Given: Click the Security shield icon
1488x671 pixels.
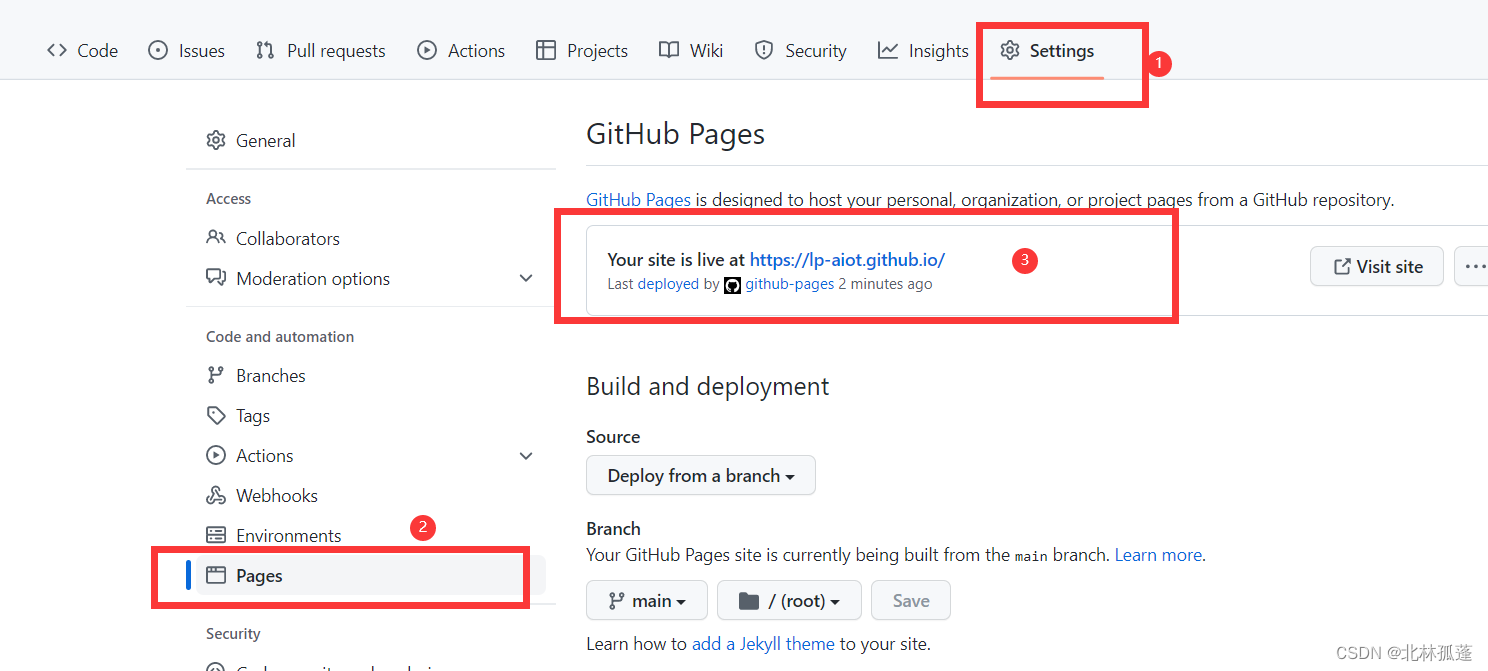Looking at the screenshot, I should tap(764, 50).
